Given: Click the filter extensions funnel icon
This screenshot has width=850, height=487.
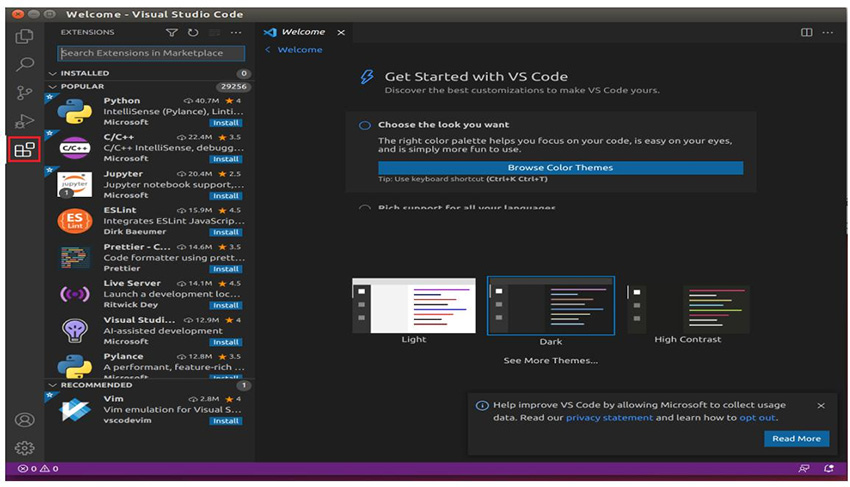Looking at the screenshot, I should 172,33.
